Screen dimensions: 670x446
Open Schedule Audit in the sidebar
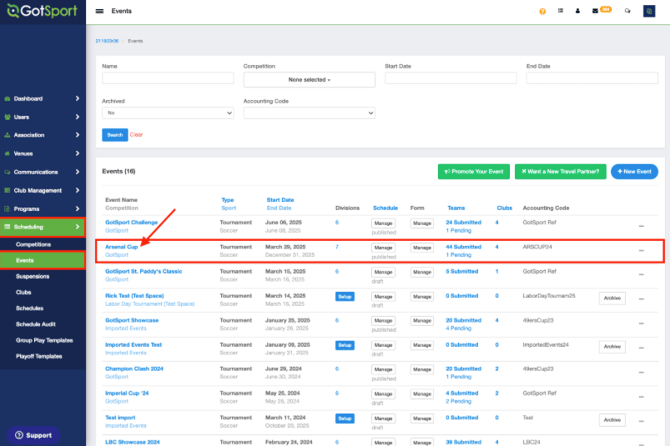[x=36, y=325]
